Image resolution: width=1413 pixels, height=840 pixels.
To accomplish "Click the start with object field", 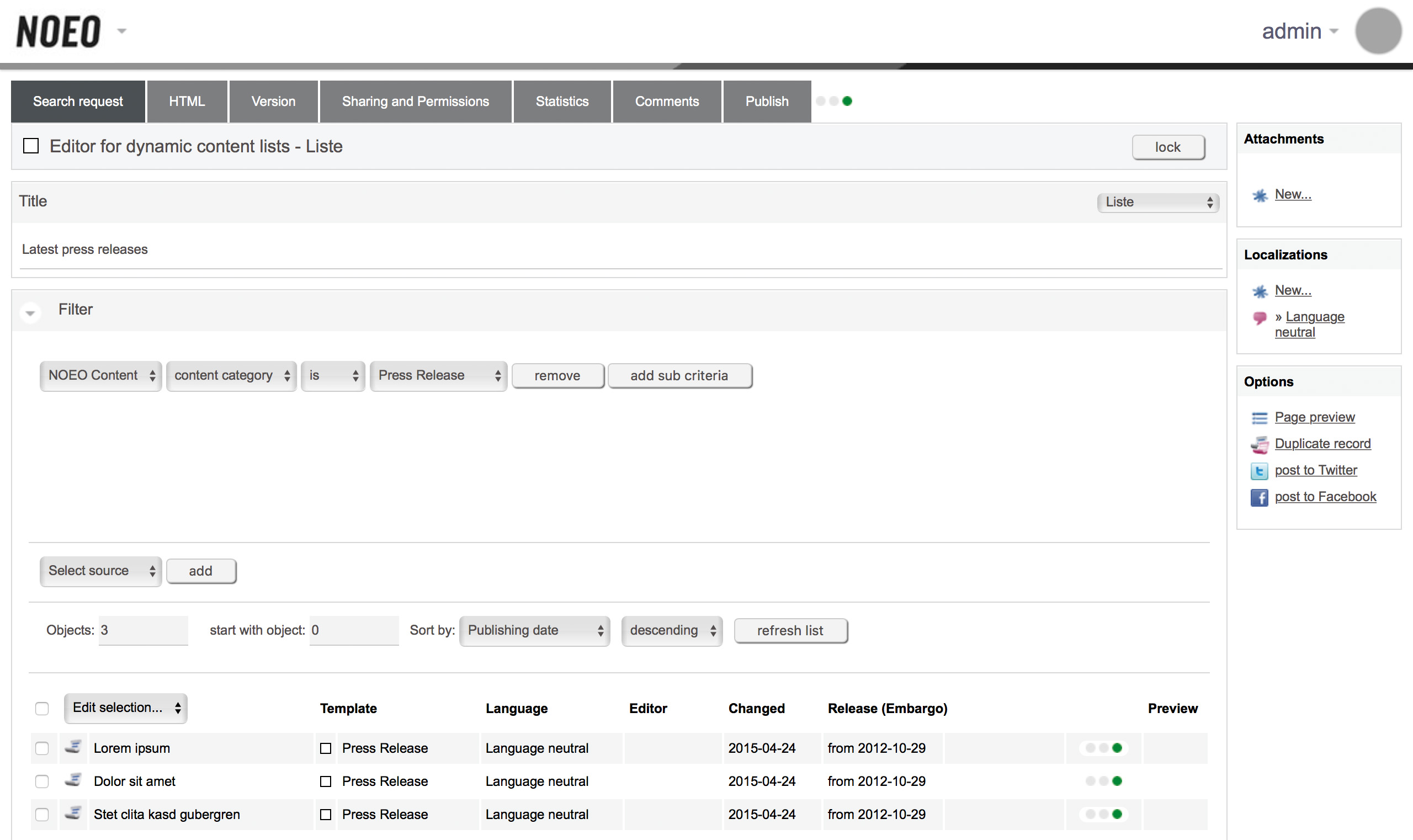I will [x=354, y=630].
